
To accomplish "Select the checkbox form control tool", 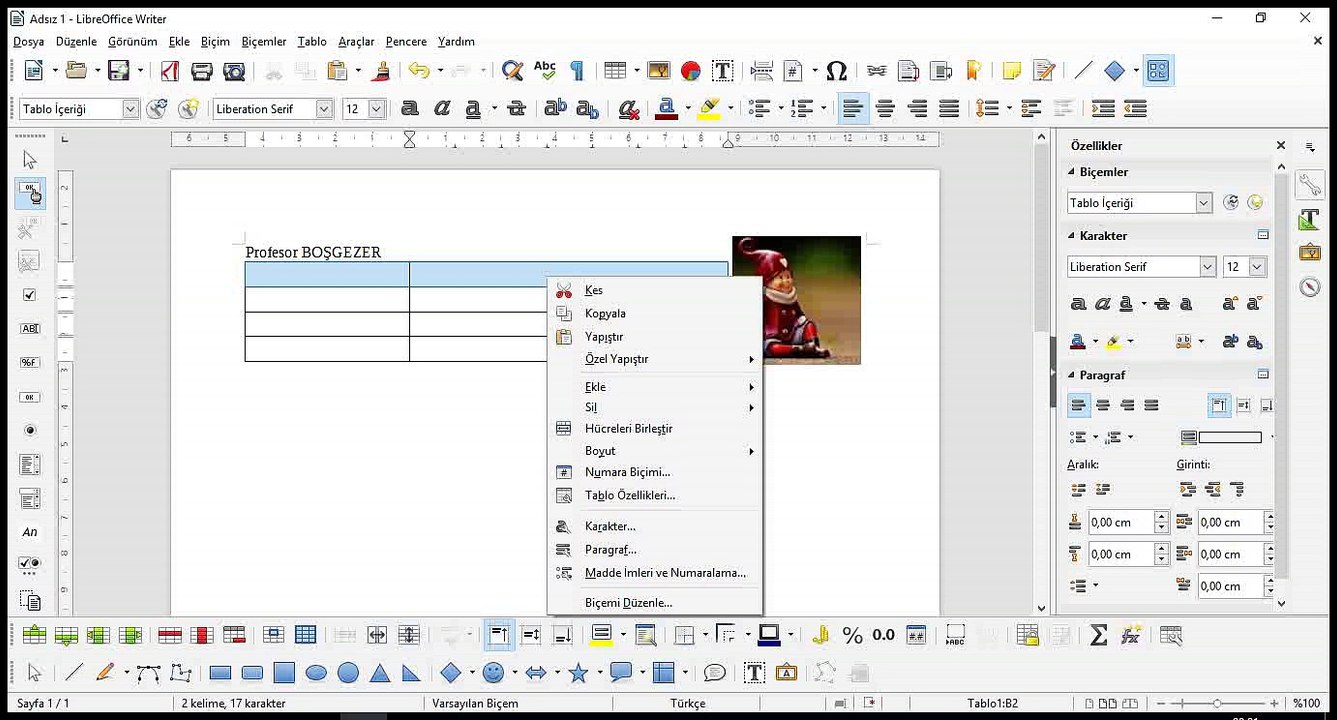I will (x=29, y=295).
